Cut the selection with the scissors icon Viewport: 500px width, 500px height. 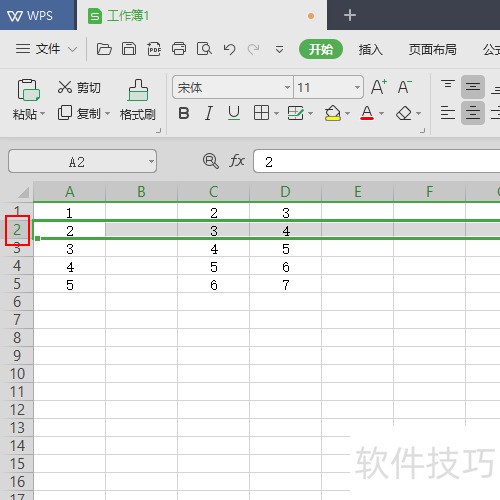pos(79,87)
